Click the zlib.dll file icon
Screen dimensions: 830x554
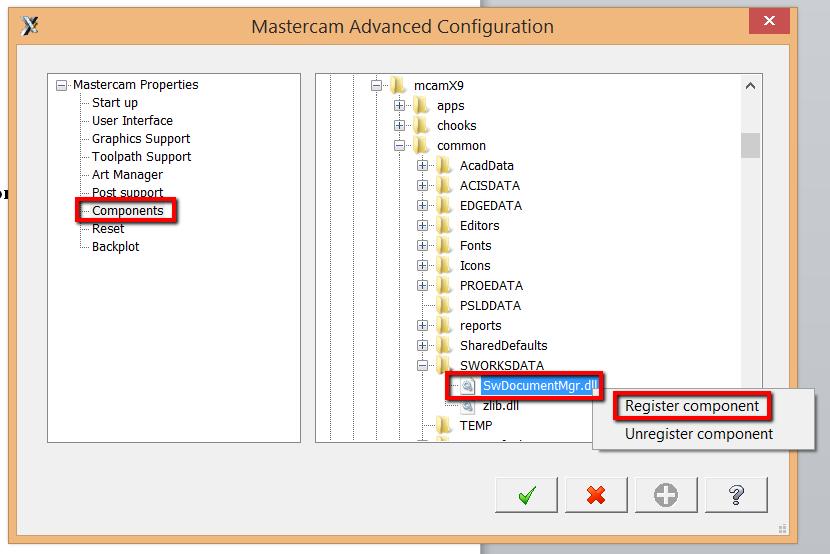click(467, 406)
